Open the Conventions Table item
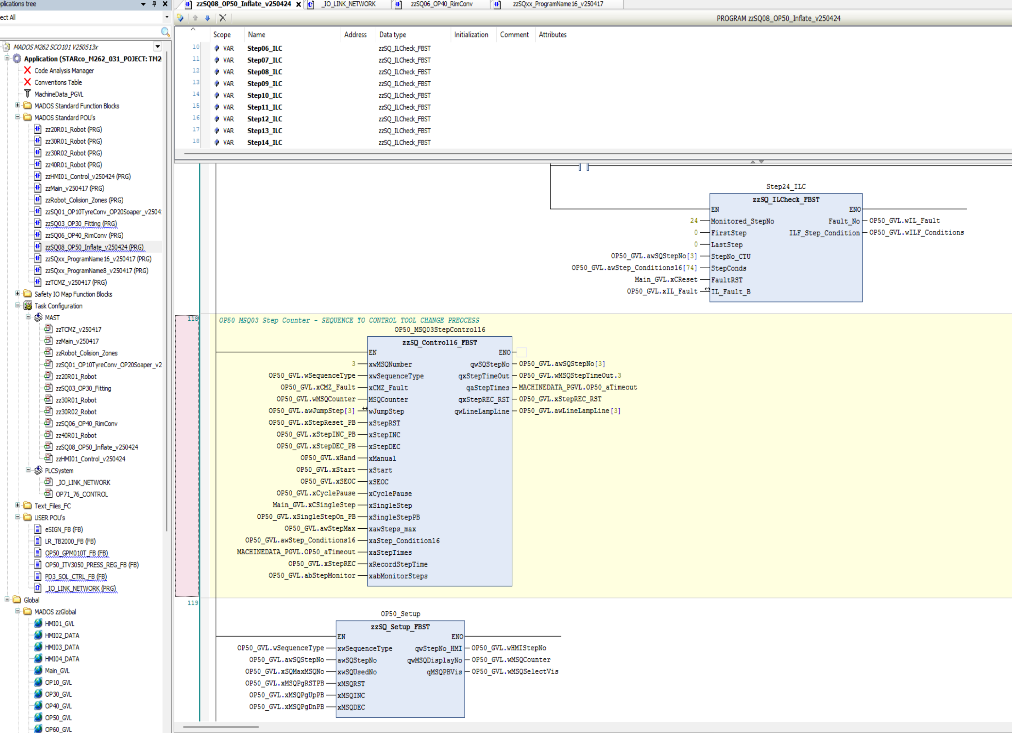The width and height of the screenshot is (1012, 733). tap(59, 82)
